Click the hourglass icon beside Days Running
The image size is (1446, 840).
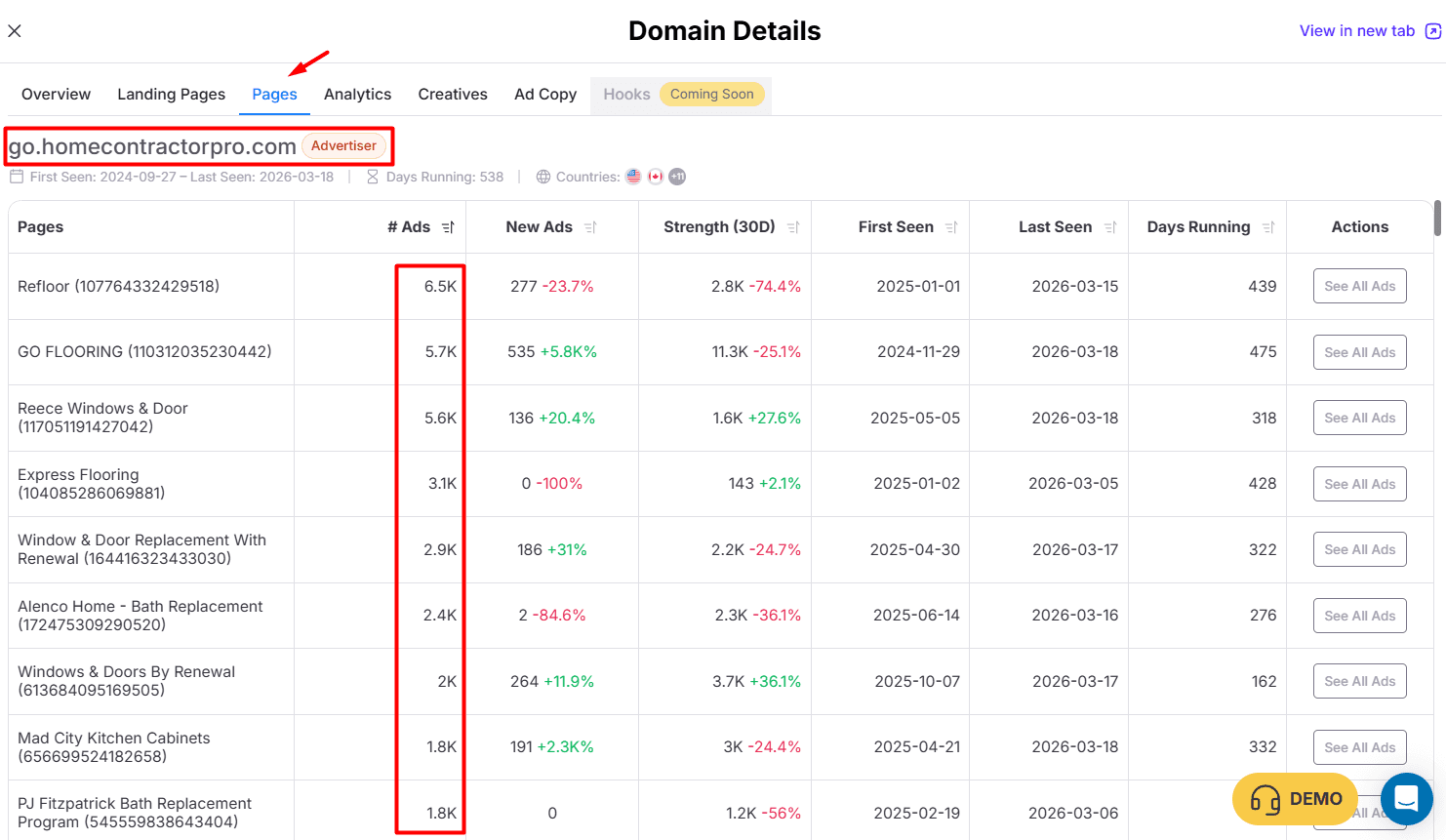tap(373, 177)
